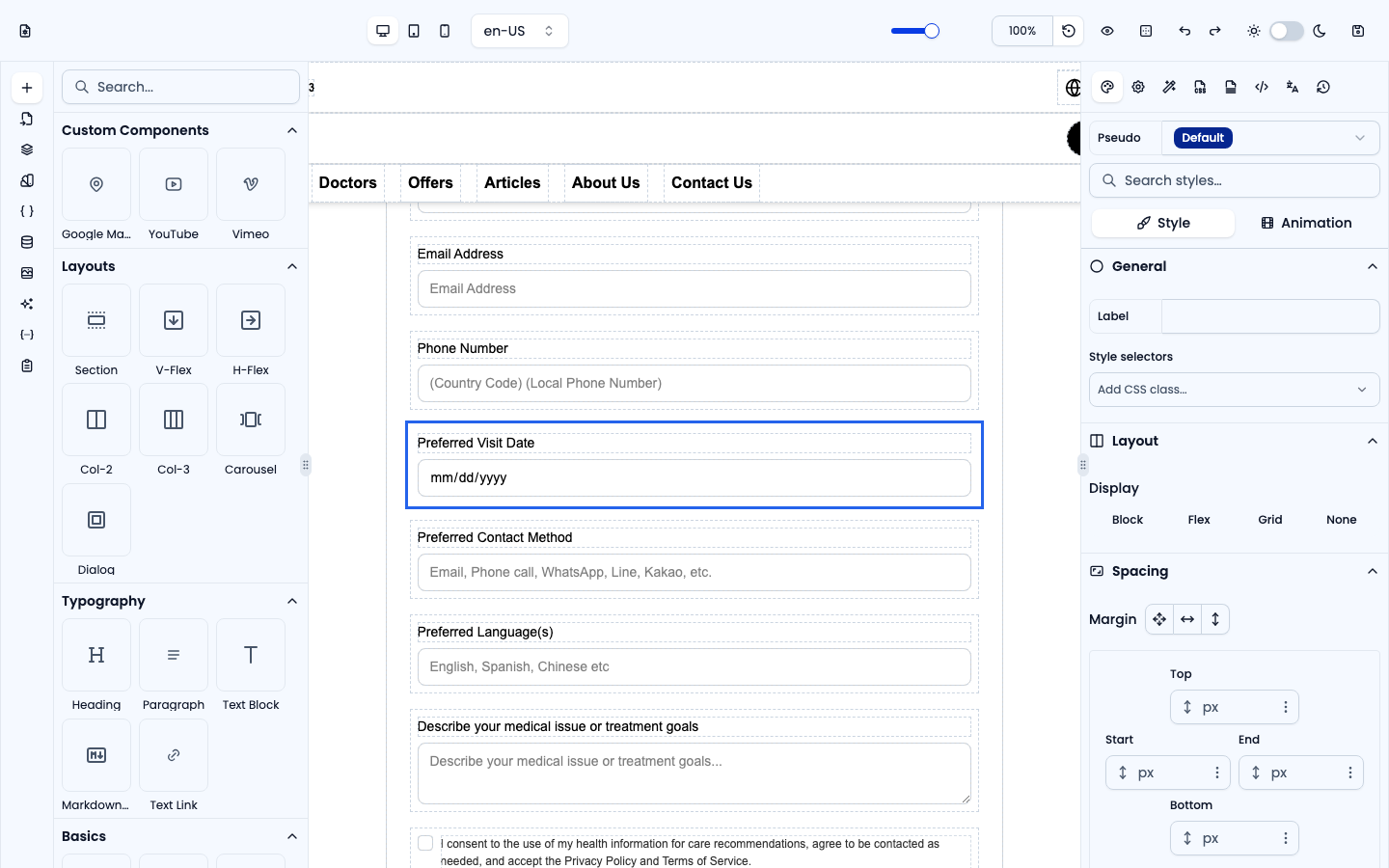
Task: Insert a Heading typography element
Action: (96, 665)
